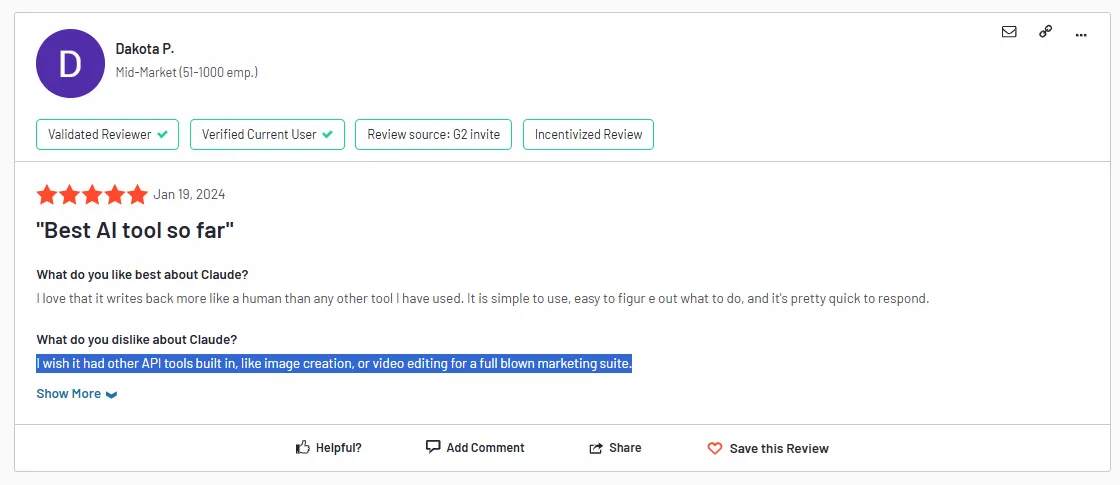Click the "Best AI tool so far" title
Viewport: 1120px width, 485px height.
[135, 230]
